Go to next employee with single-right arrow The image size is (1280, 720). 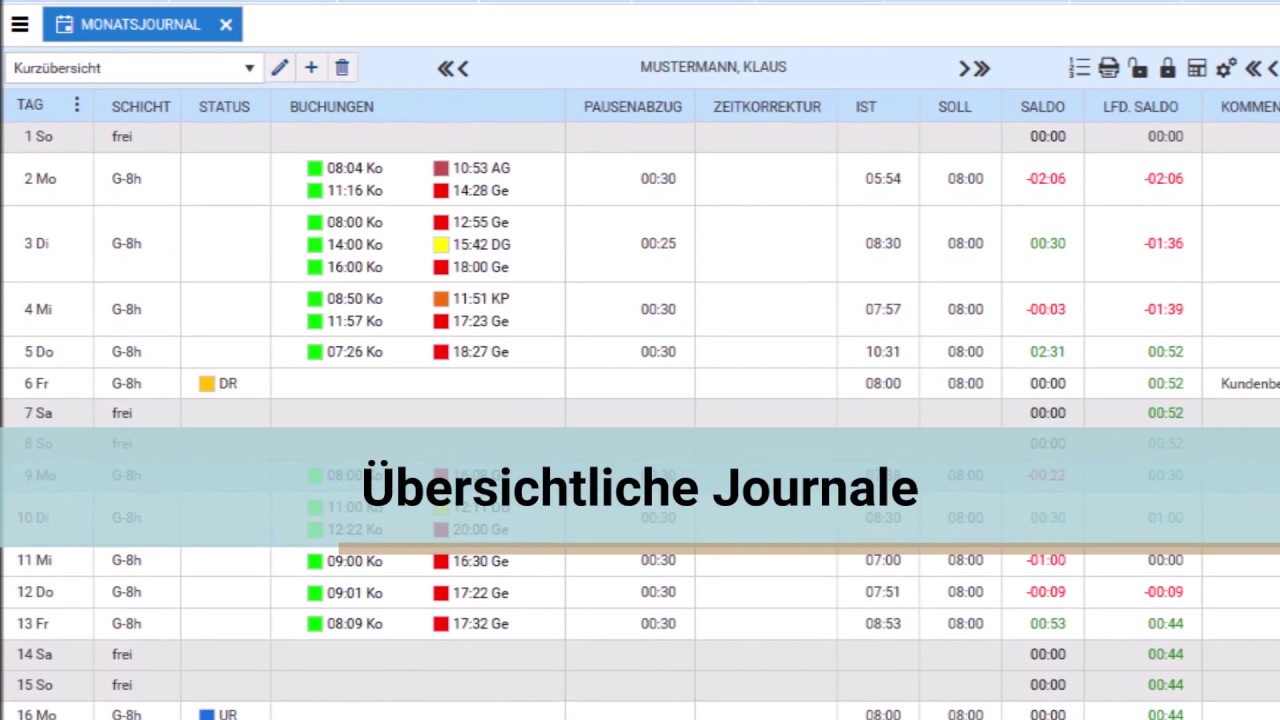click(964, 68)
